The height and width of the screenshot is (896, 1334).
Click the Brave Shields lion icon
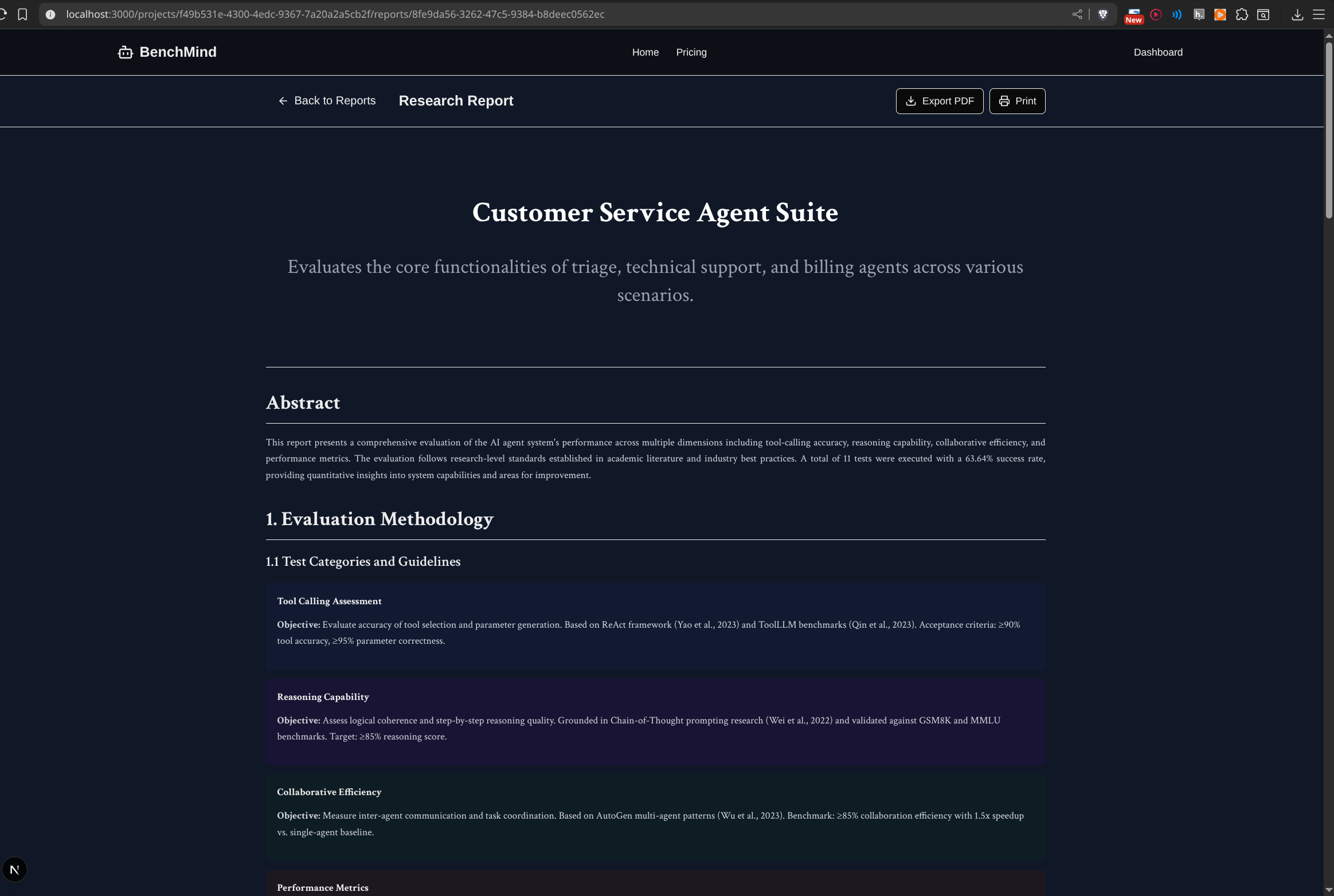[x=1102, y=14]
